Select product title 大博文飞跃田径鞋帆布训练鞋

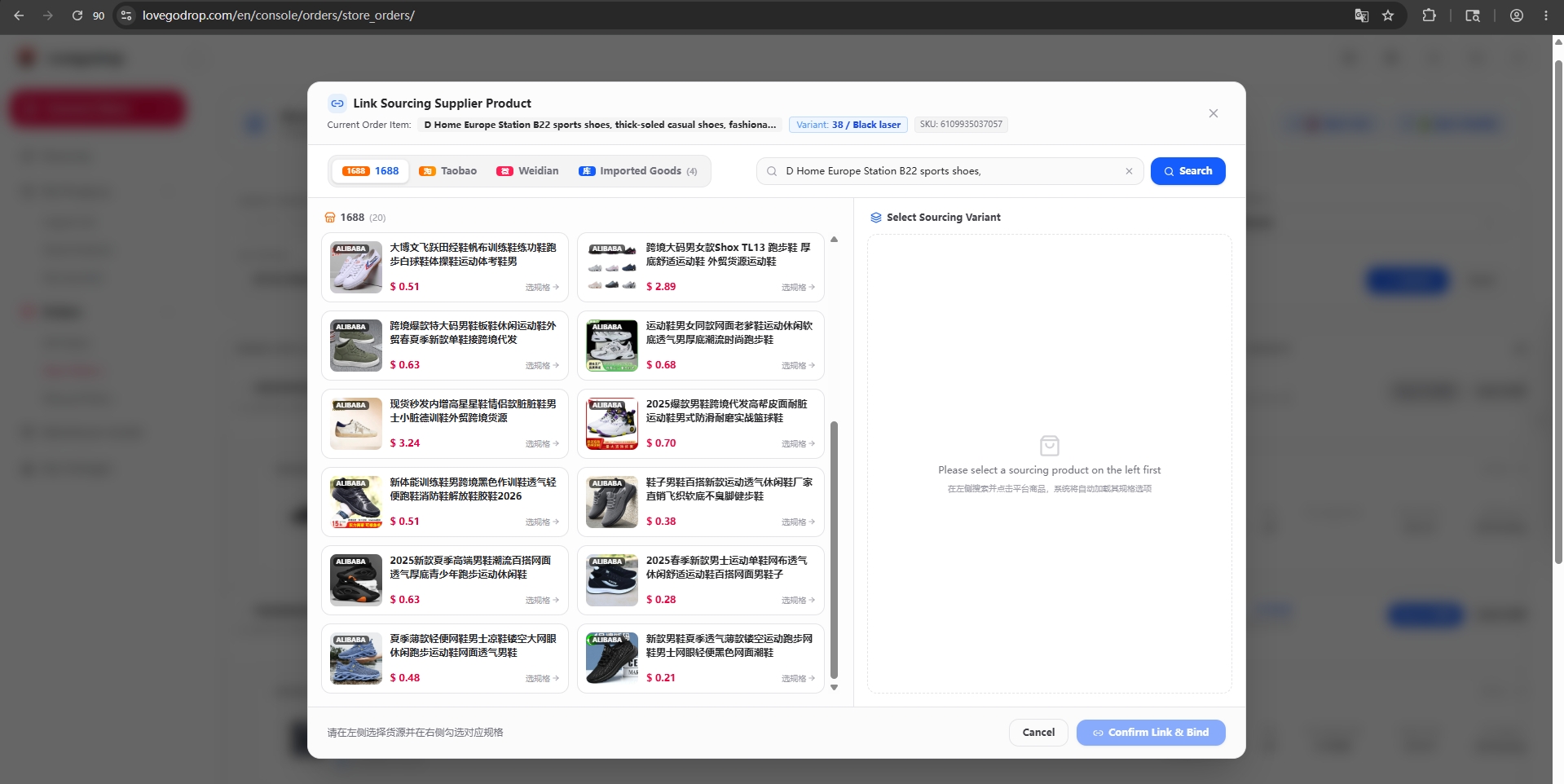point(473,254)
